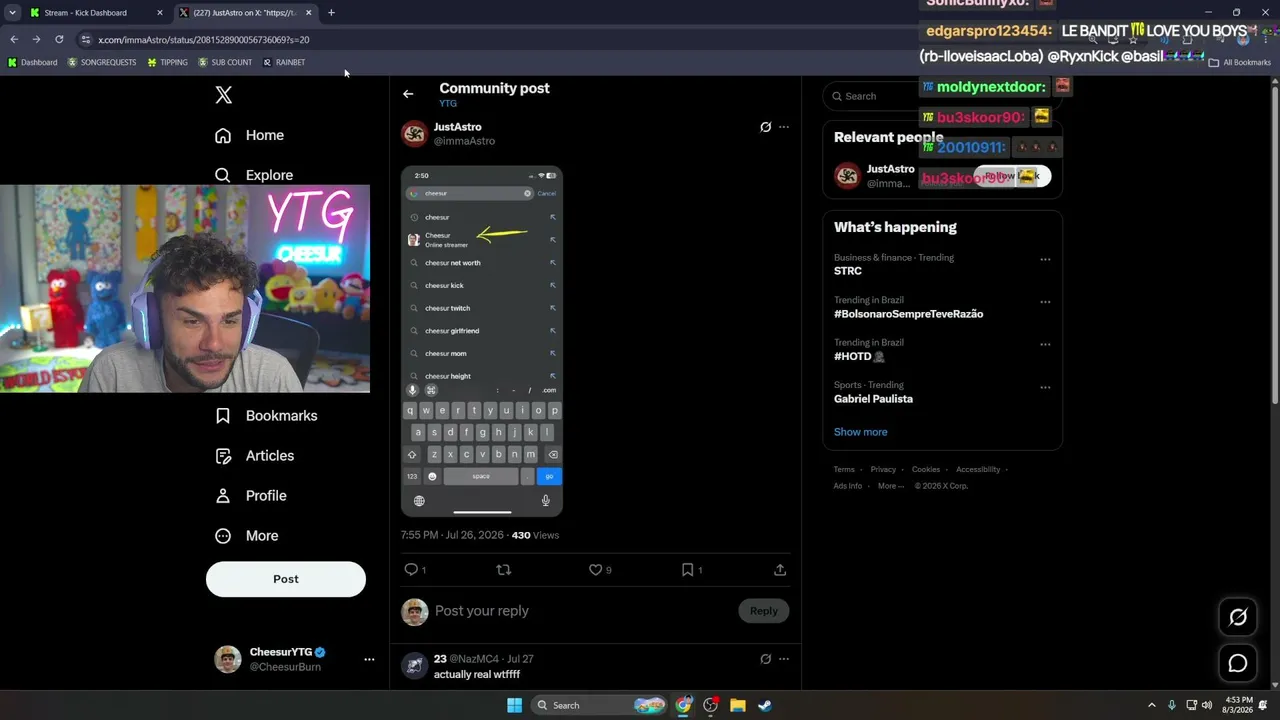Open the Dashboard bookmark
This screenshot has width=1280, height=720.
(32, 62)
